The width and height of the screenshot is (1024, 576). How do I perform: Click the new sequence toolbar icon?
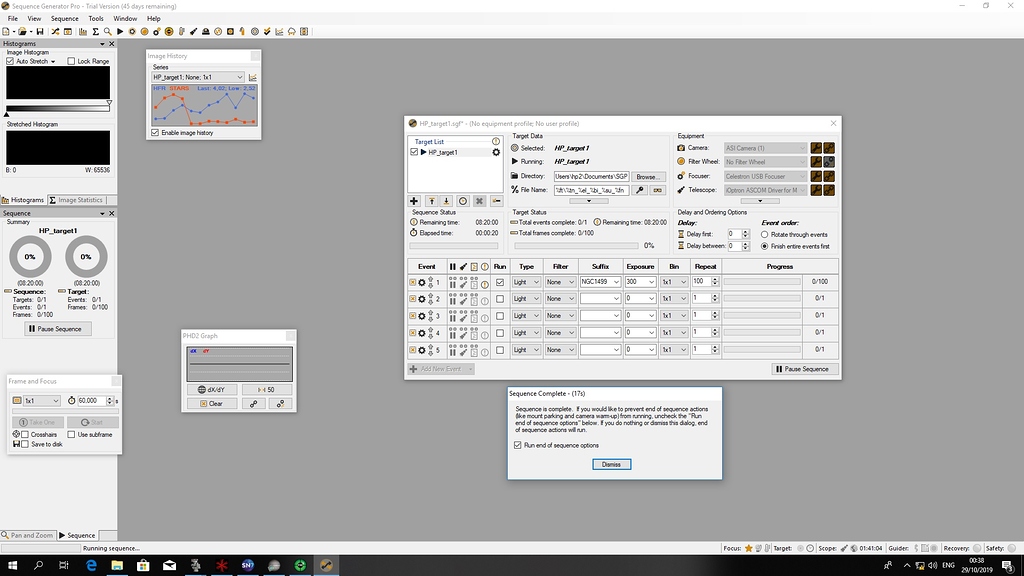click(x=6, y=31)
